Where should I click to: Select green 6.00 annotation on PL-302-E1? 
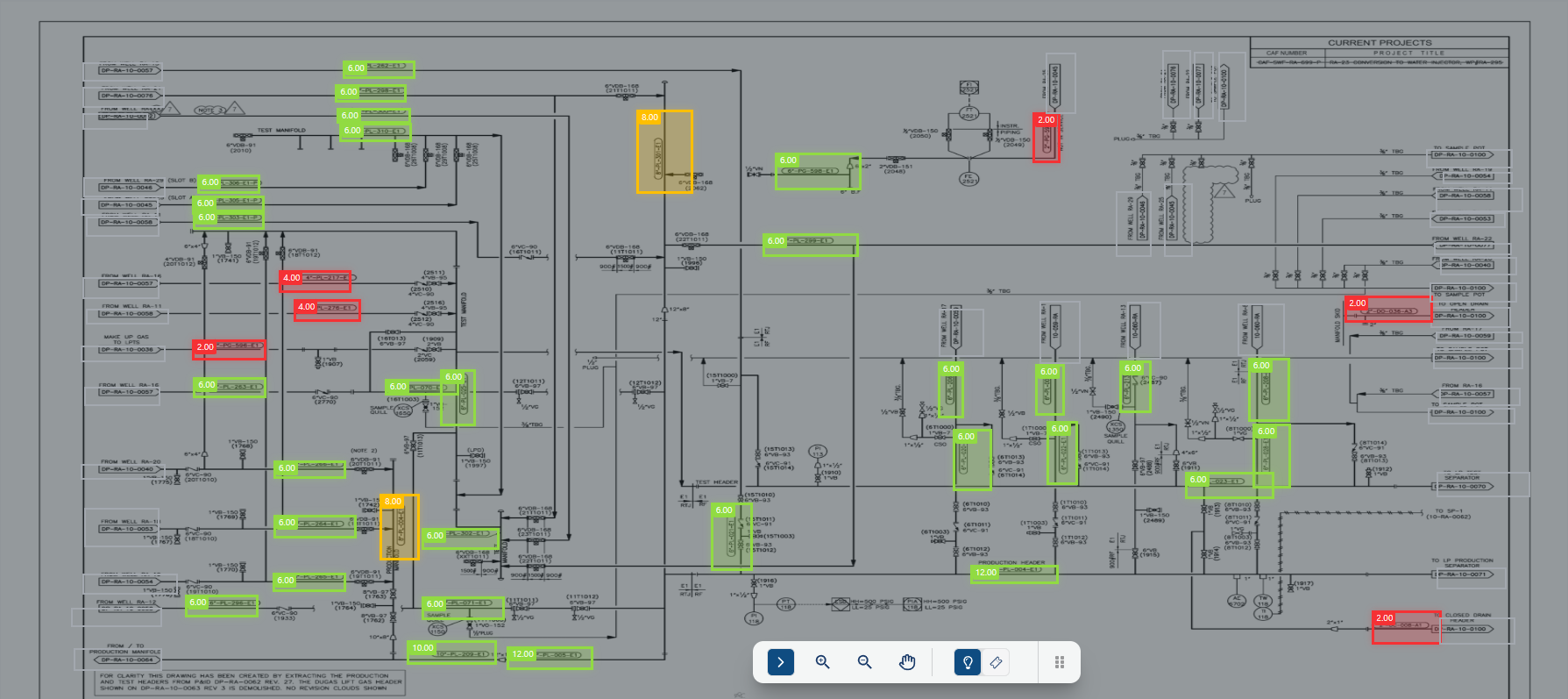(x=461, y=538)
